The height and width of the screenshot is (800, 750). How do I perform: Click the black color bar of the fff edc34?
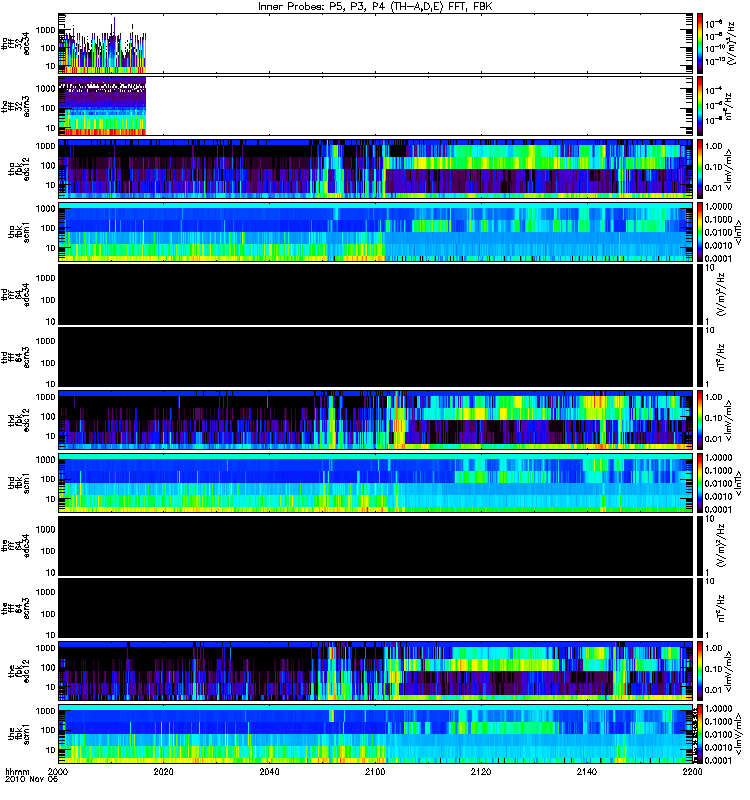point(700,545)
